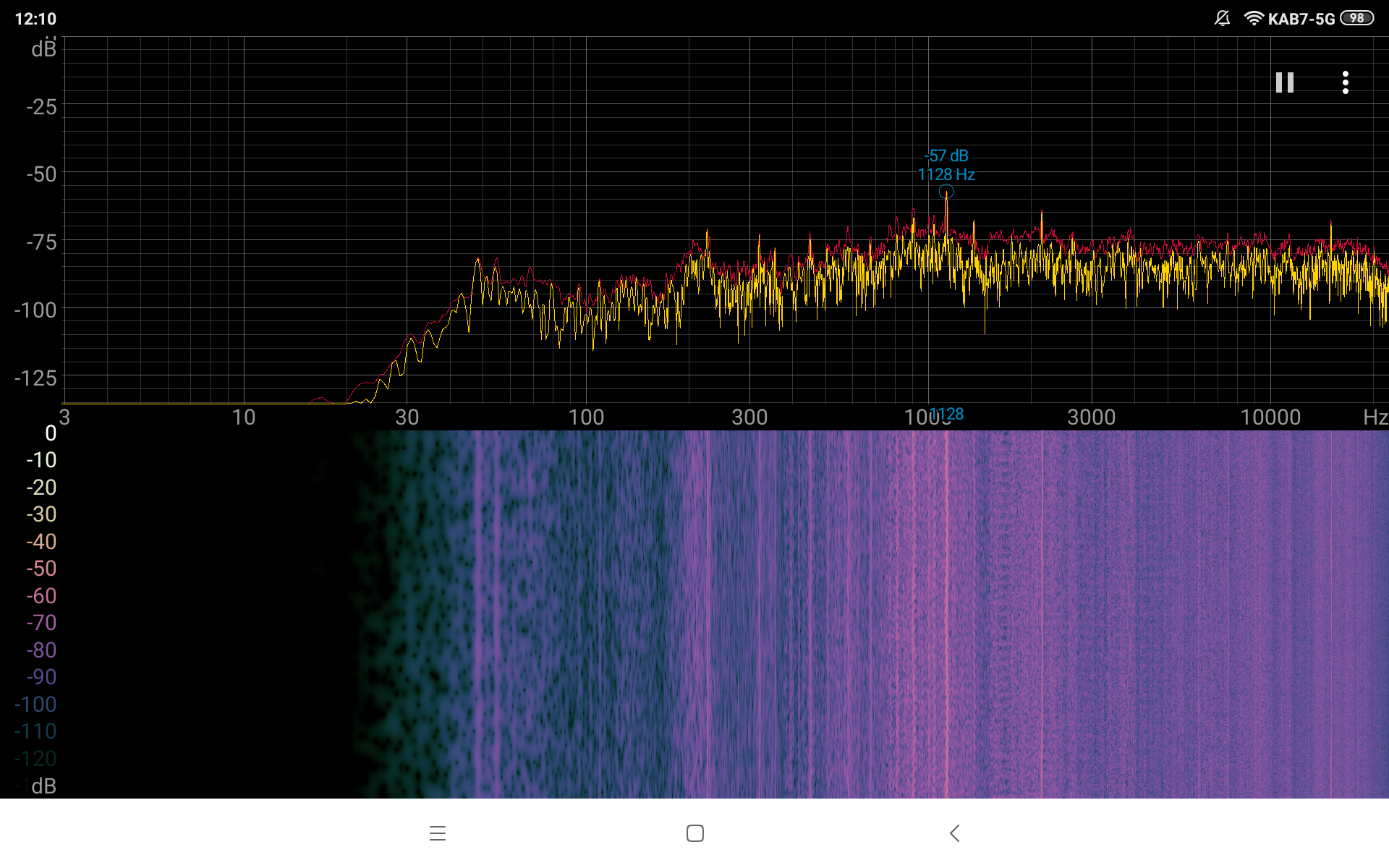The width and height of the screenshot is (1389, 868).
Task: Tap the peak marker circle at 1128 Hz
Action: (x=946, y=192)
